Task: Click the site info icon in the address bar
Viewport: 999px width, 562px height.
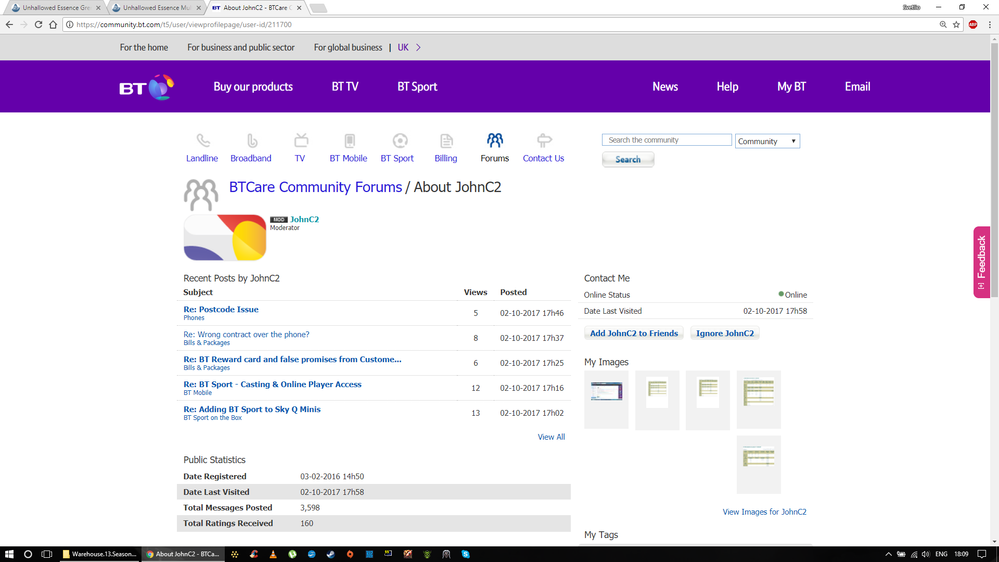Action: click(x=69, y=24)
